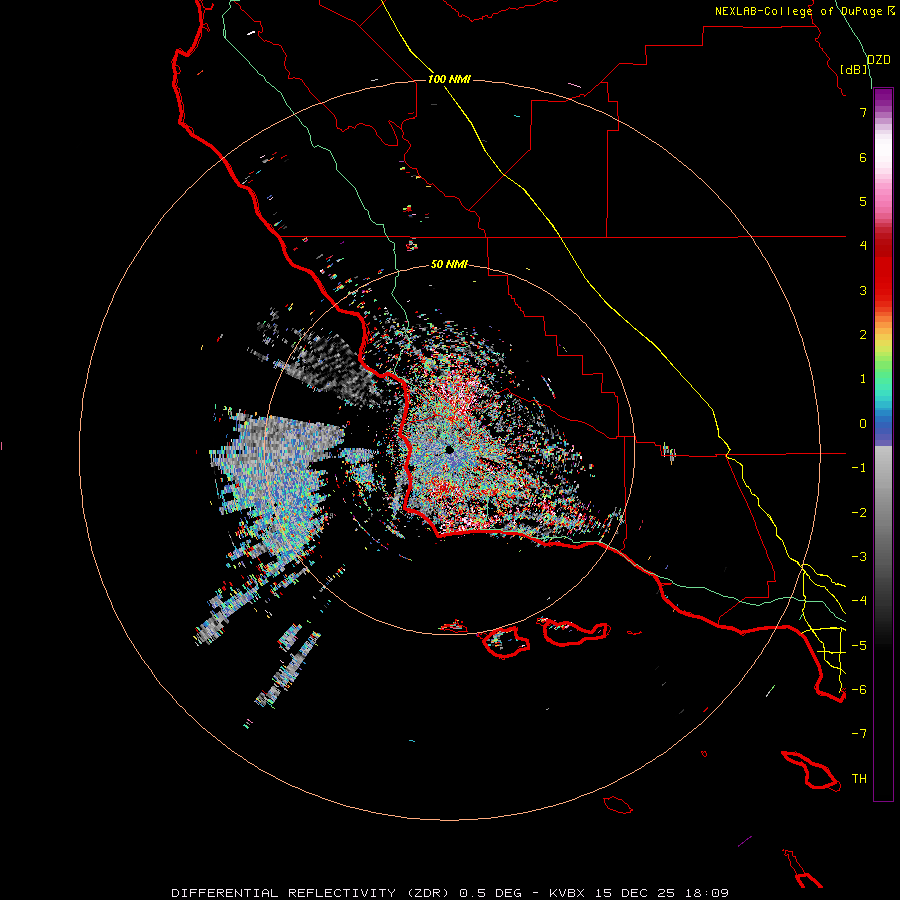Click the 1 value on the scale

(863, 379)
